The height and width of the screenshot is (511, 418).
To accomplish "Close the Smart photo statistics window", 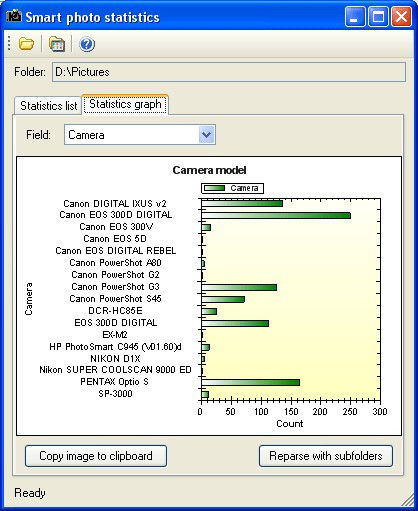I will 401,16.
